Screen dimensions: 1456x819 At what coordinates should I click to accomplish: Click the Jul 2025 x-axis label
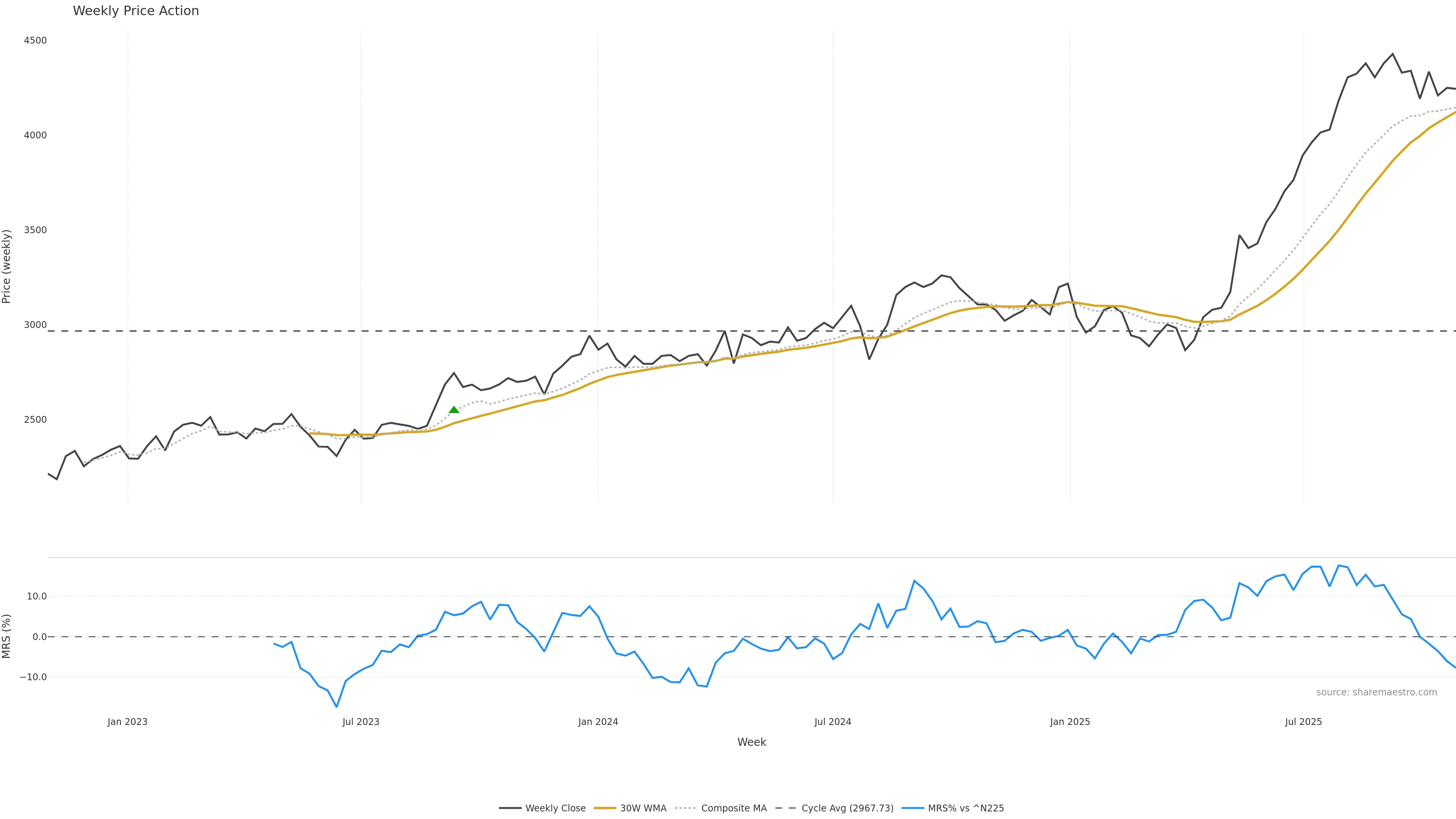coord(1304,722)
